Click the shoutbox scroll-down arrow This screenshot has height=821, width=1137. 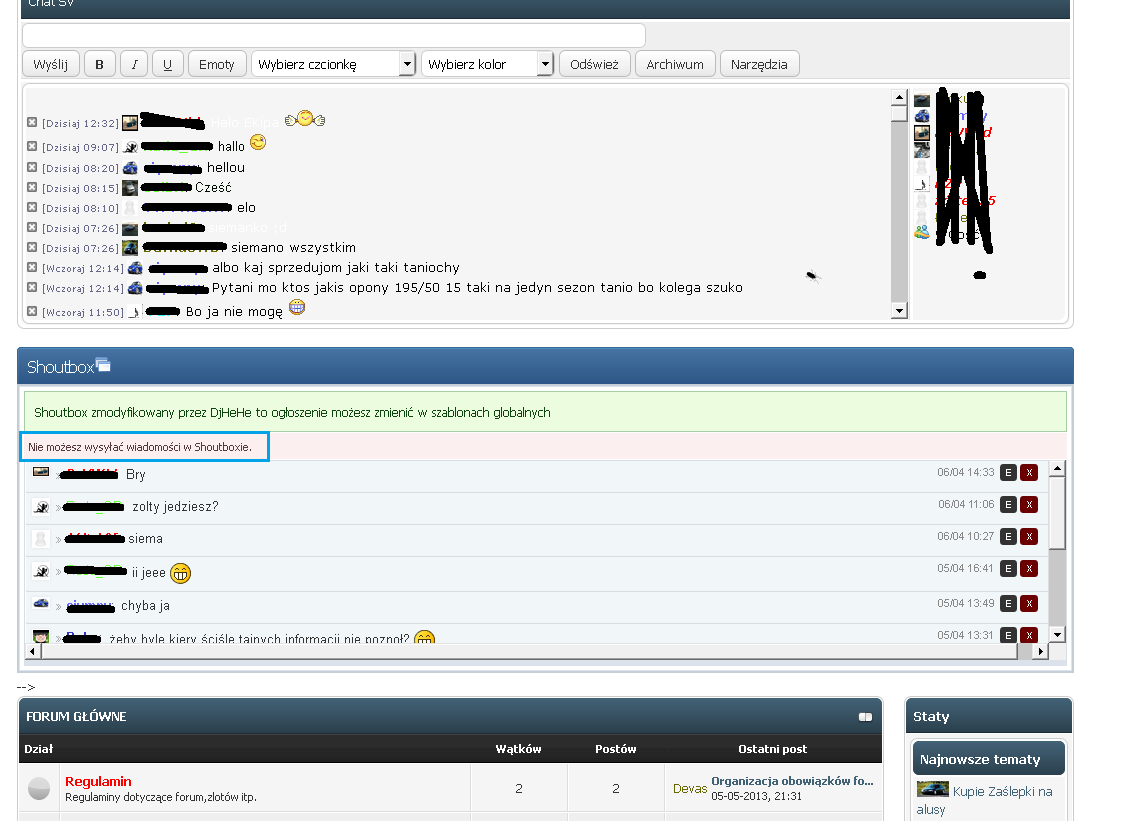1057,635
